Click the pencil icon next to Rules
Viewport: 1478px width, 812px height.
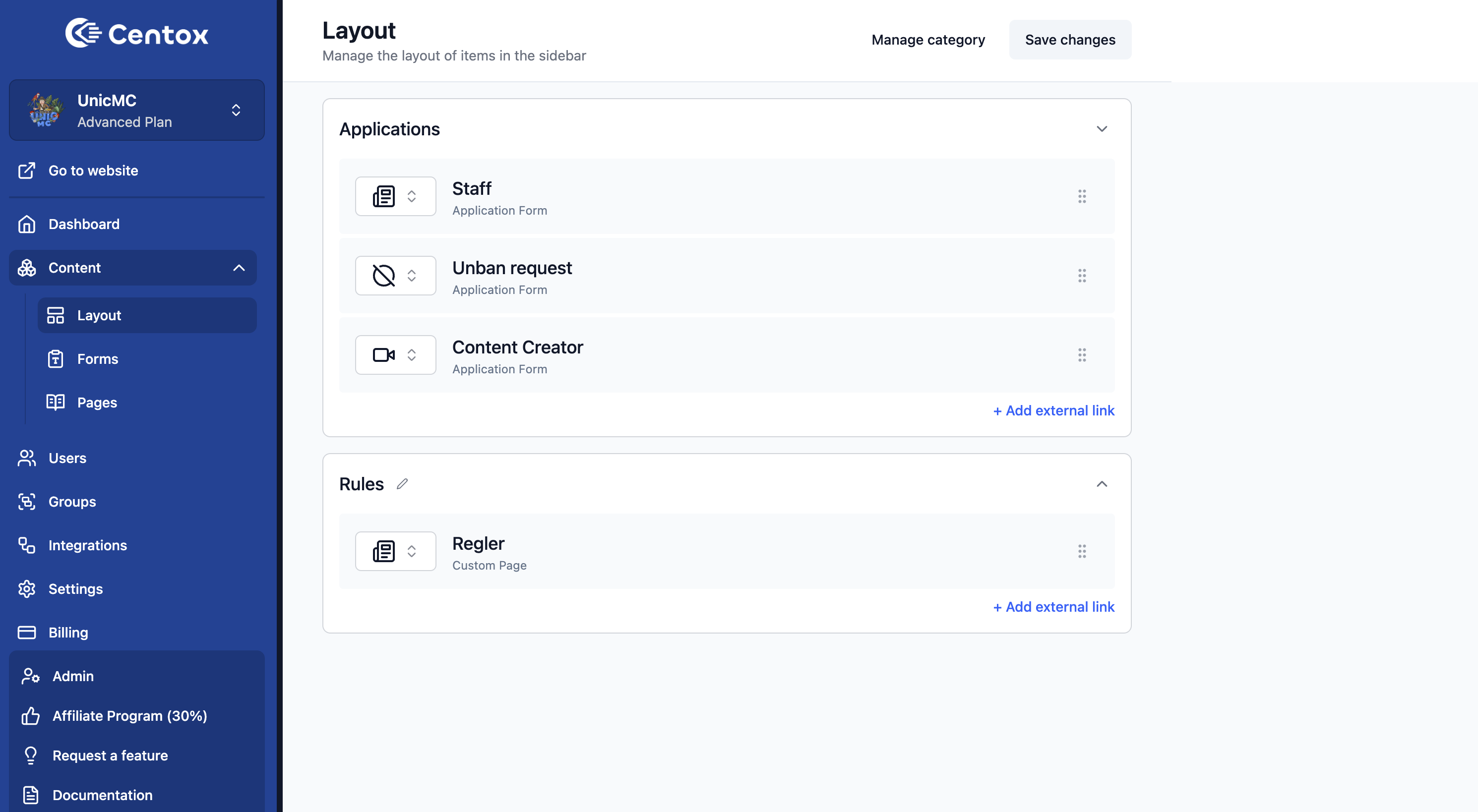click(402, 484)
